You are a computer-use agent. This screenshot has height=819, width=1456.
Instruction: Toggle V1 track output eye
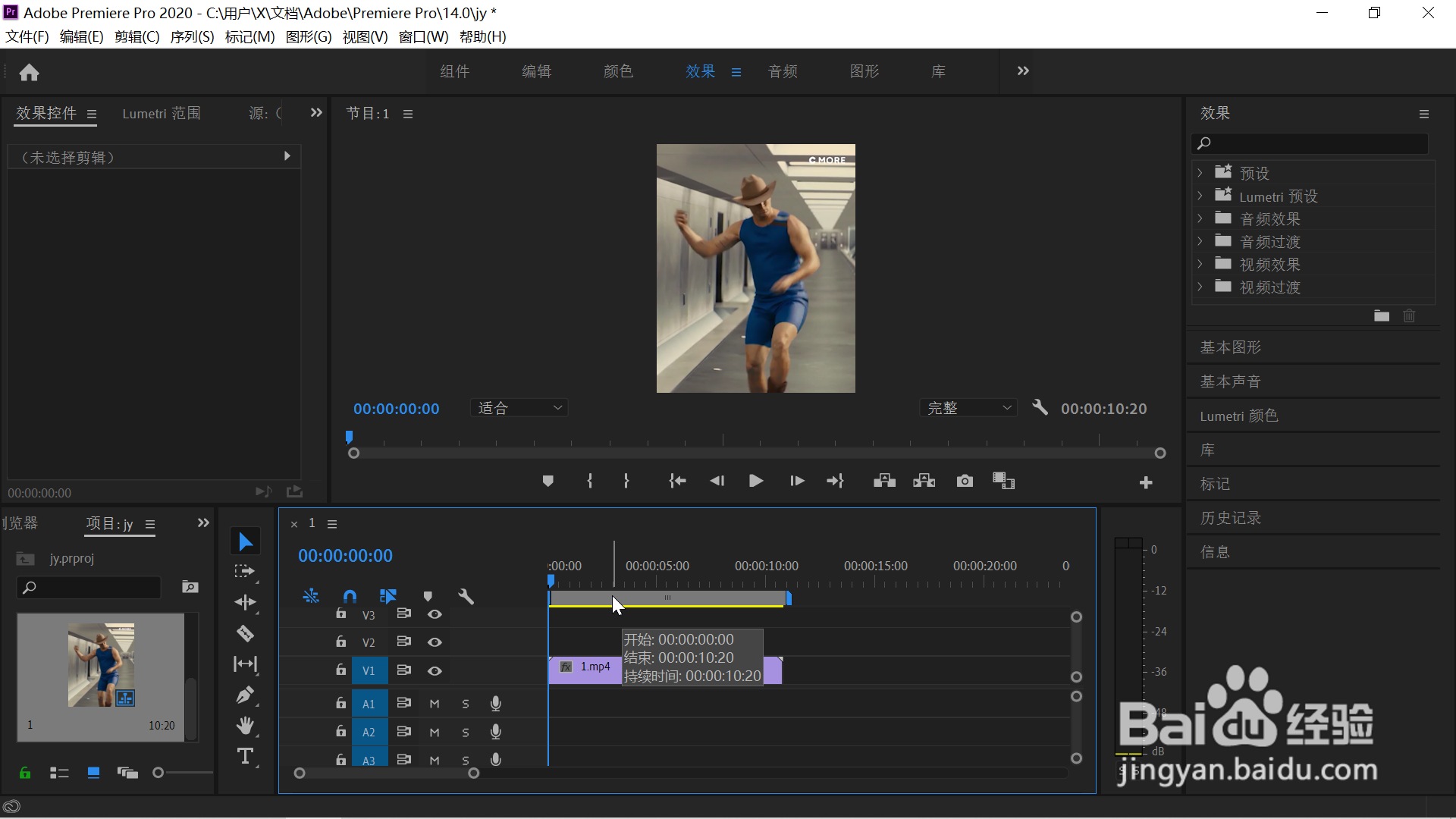click(435, 671)
